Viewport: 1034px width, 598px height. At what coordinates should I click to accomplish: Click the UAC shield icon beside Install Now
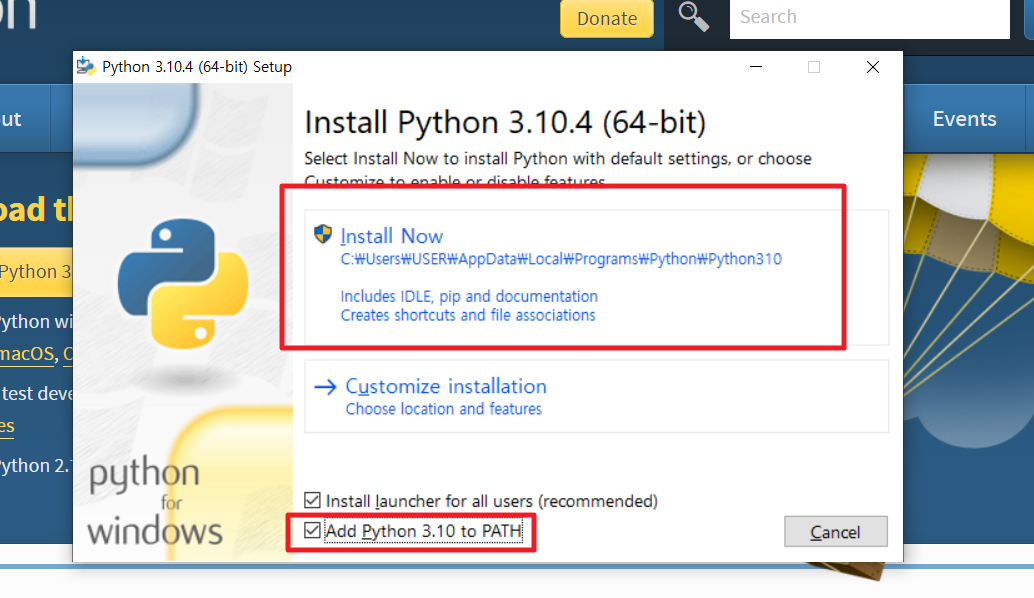click(322, 233)
